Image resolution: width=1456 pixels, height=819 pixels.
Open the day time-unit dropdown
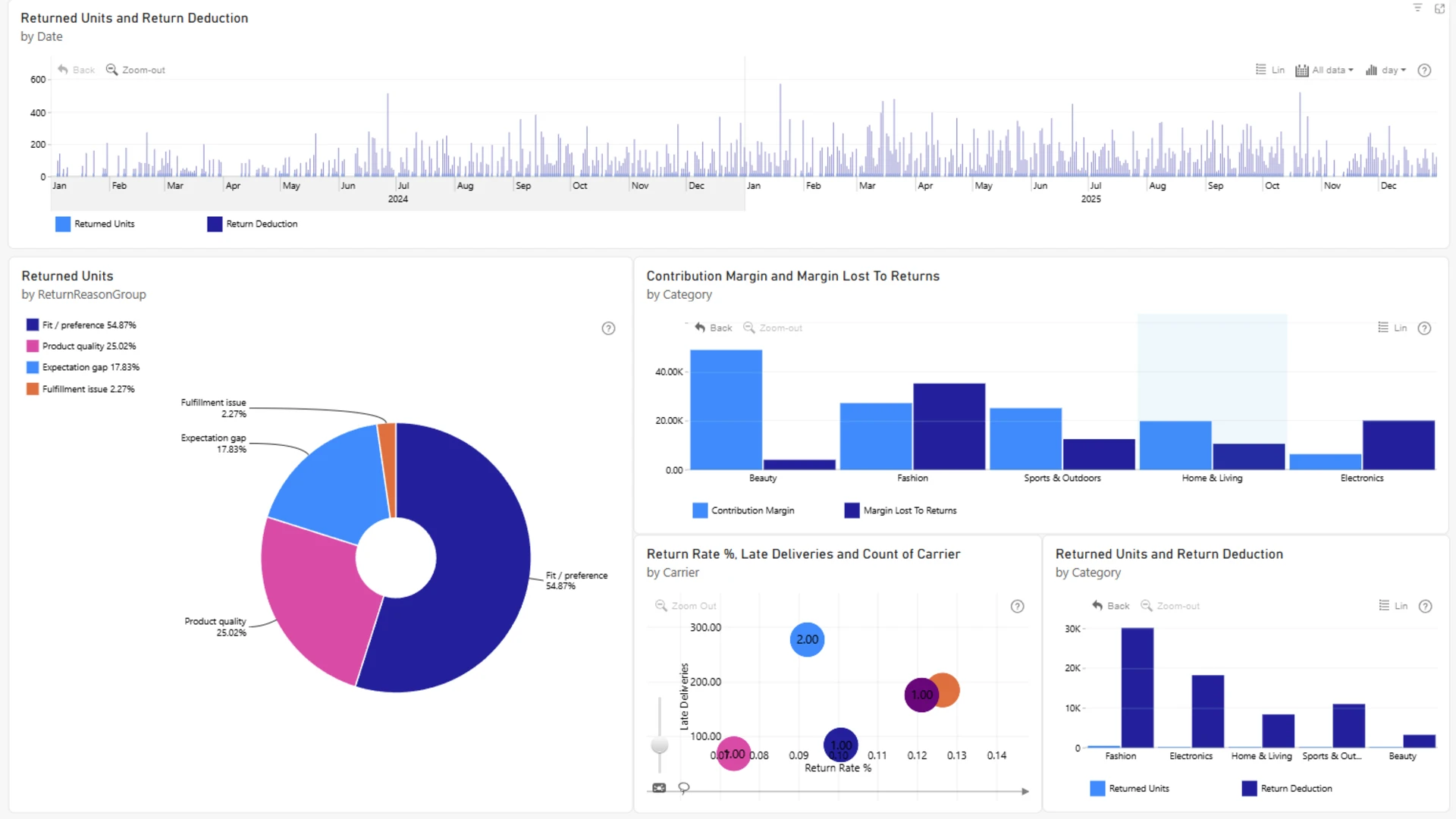[1385, 70]
